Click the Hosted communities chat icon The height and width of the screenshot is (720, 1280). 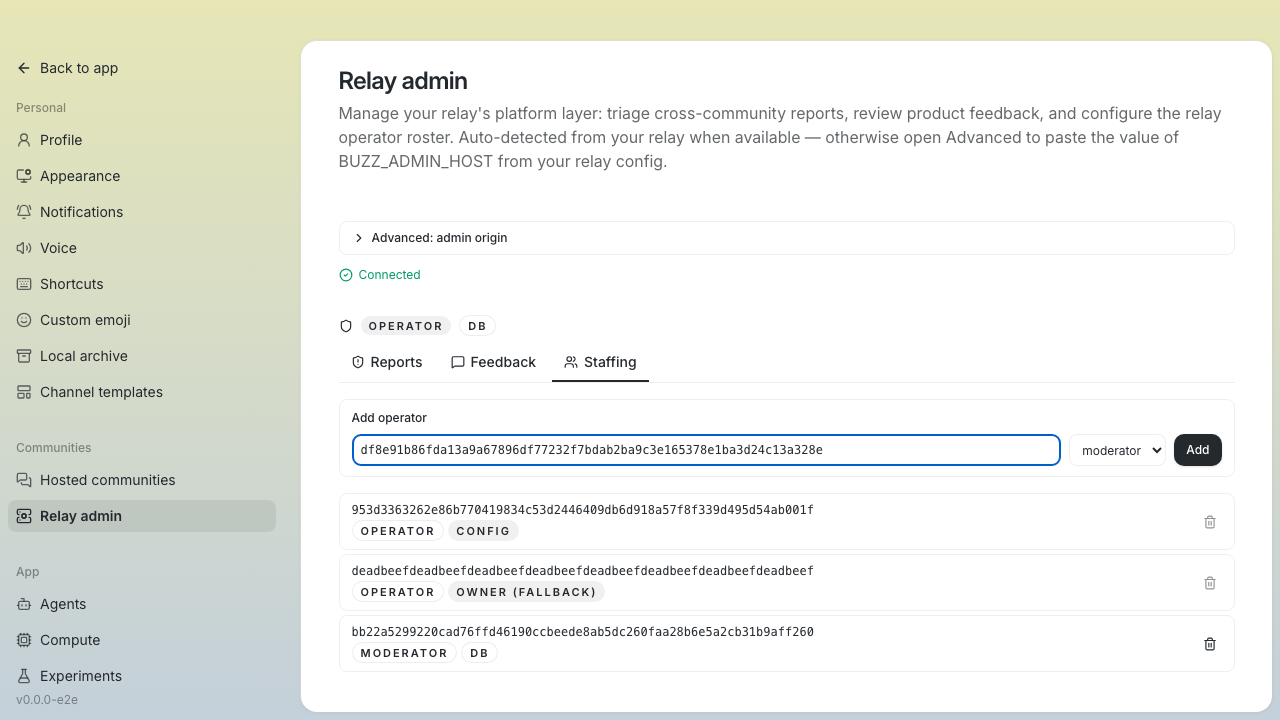coord(24,480)
